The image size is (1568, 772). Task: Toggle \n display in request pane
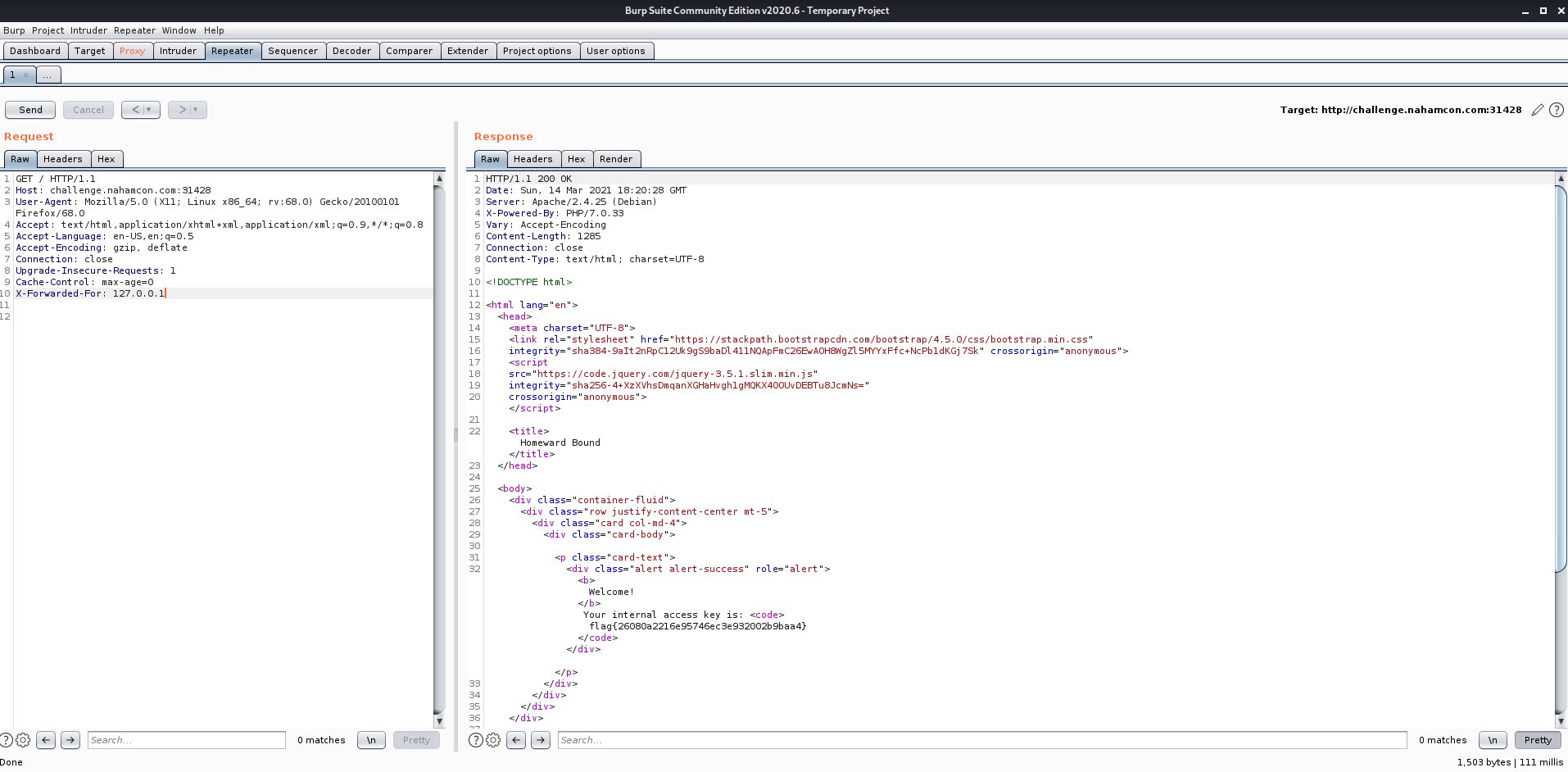coord(371,740)
